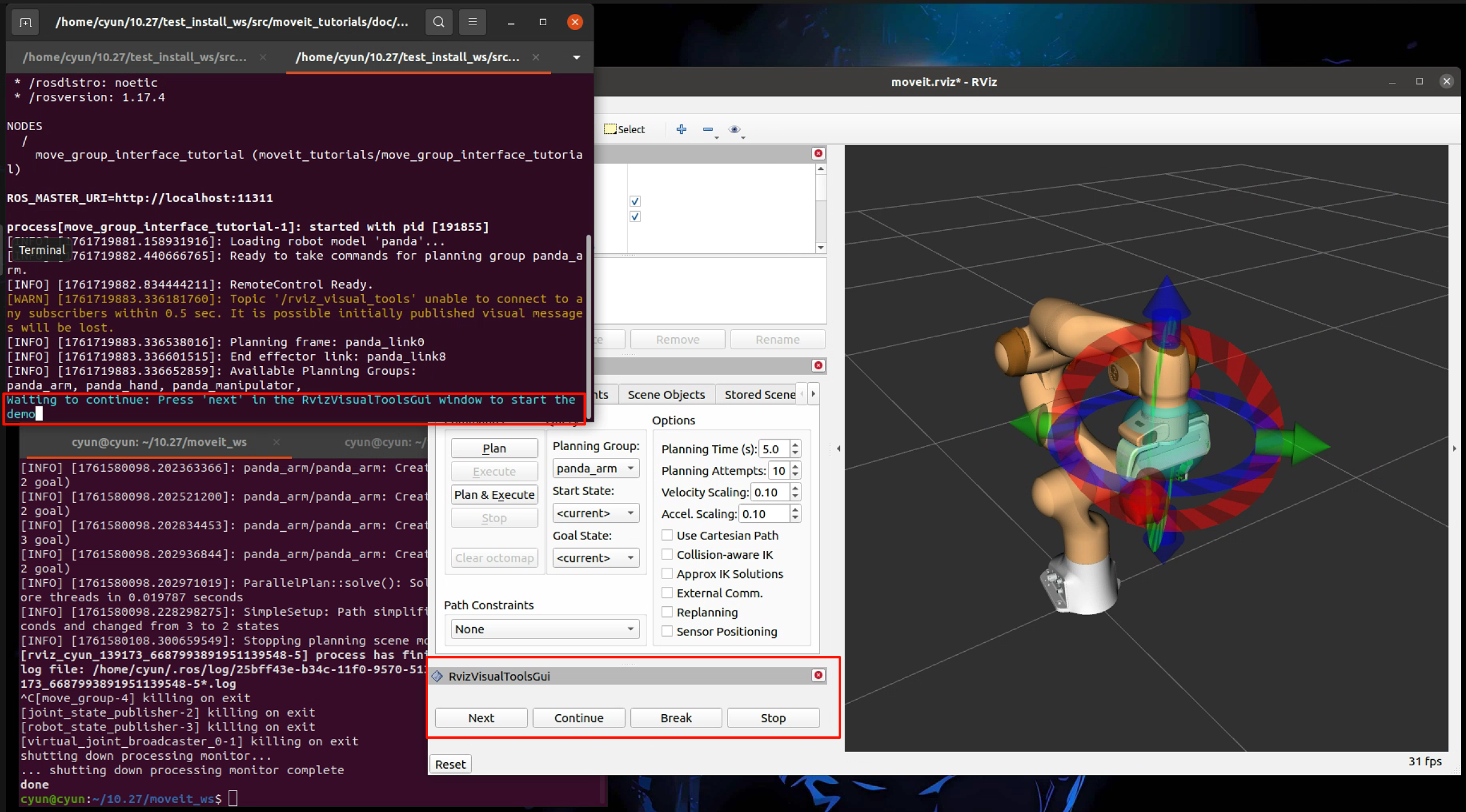1466x812 pixels.
Task: Open the Planning Group panda_arm dropdown
Action: coord(595,468)
